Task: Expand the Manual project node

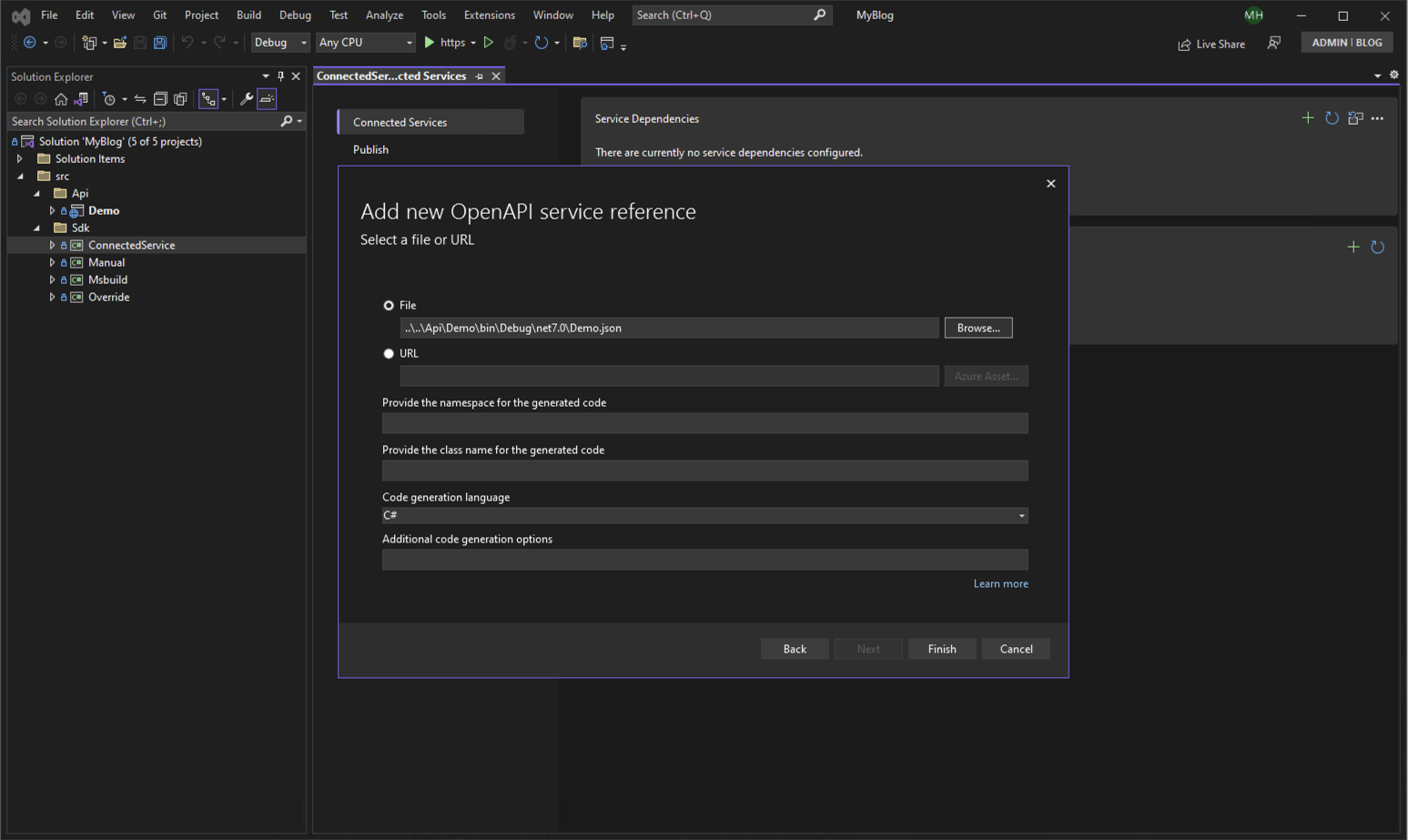Action: 52,263
